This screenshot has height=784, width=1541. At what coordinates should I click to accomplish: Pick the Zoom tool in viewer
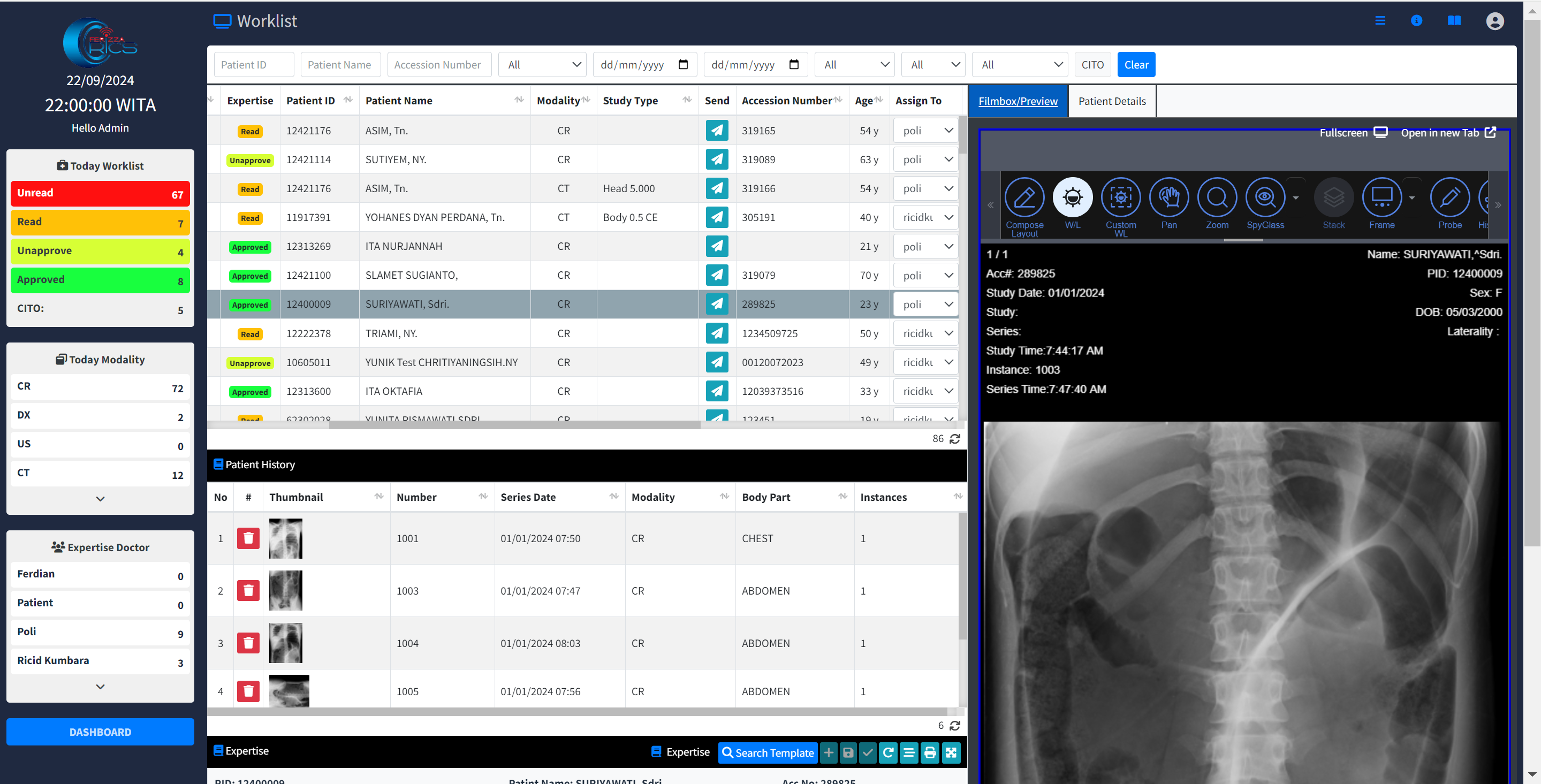(x=1217, y=204)
